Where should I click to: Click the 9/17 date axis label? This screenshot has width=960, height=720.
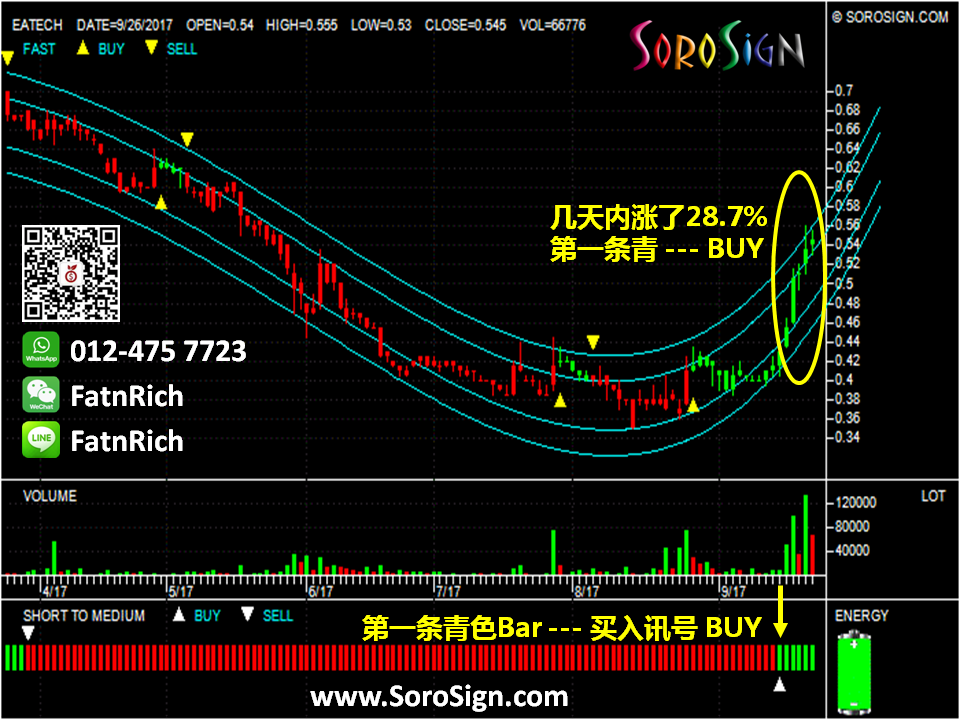[x=733, y=591]
